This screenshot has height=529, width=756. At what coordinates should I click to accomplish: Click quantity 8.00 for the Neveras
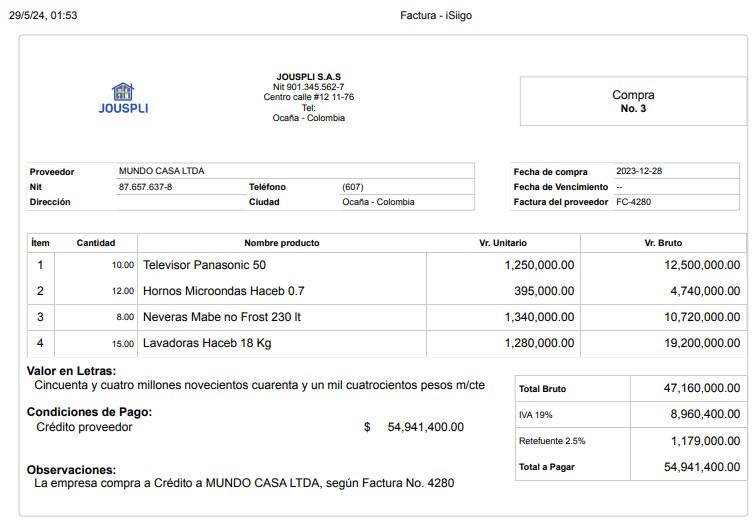pos(125,317)
